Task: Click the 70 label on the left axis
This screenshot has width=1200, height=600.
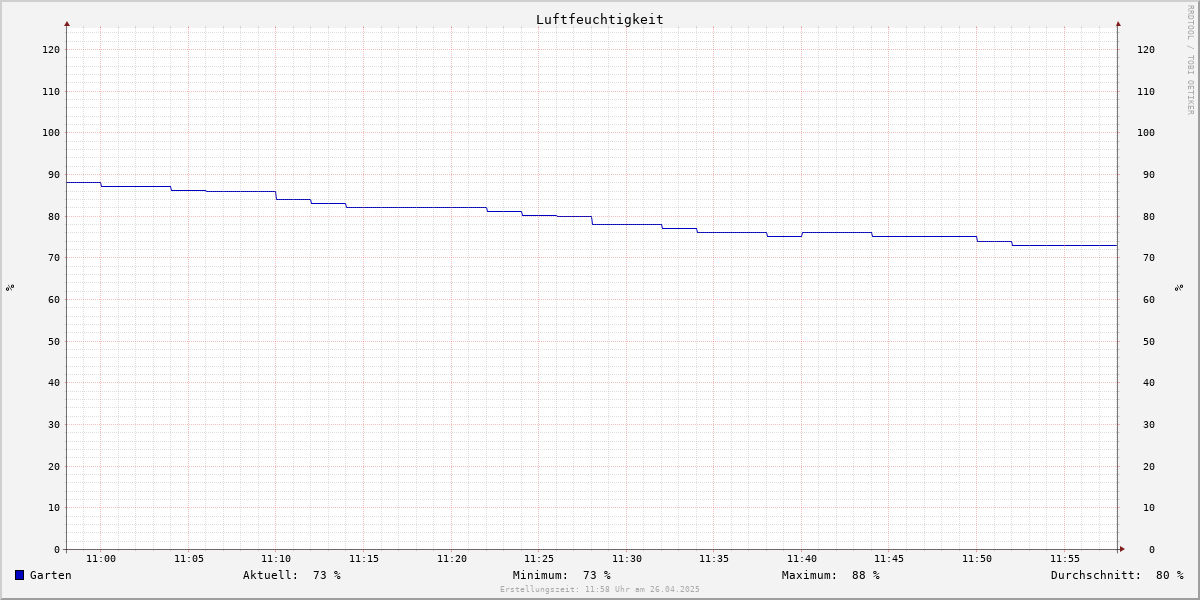Action: click(54, 258)
